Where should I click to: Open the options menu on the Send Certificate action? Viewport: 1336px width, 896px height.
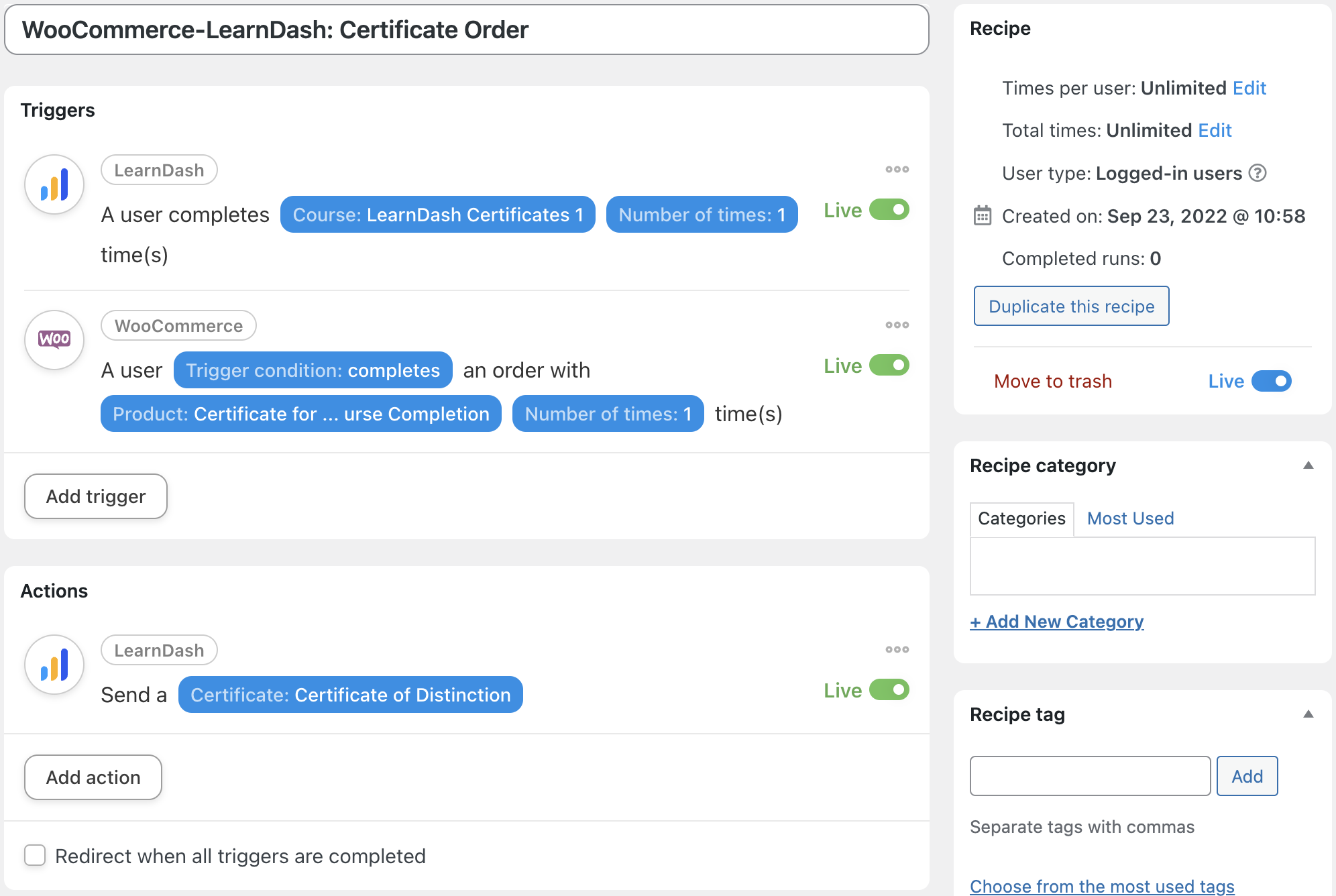896,649
